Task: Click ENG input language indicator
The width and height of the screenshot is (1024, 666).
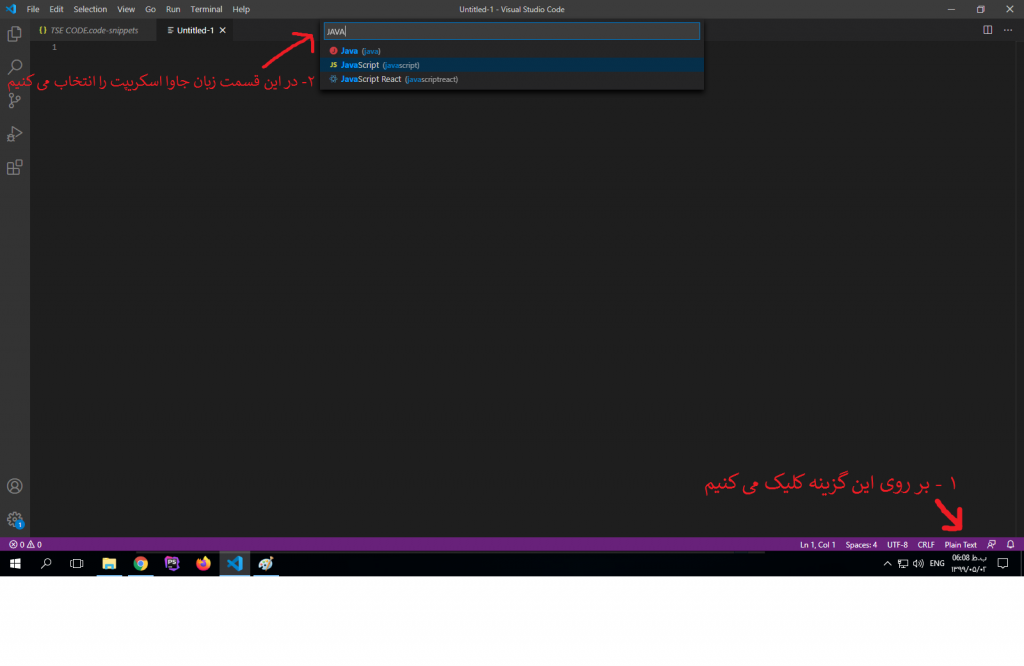Action: pos(937,563)
